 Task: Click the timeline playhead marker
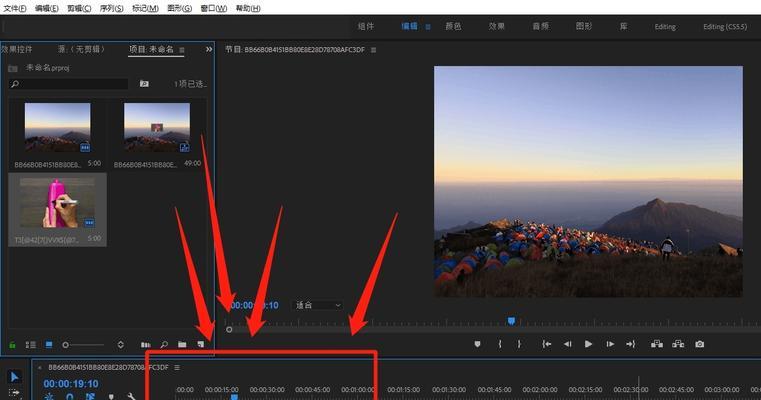click(234, 397)
